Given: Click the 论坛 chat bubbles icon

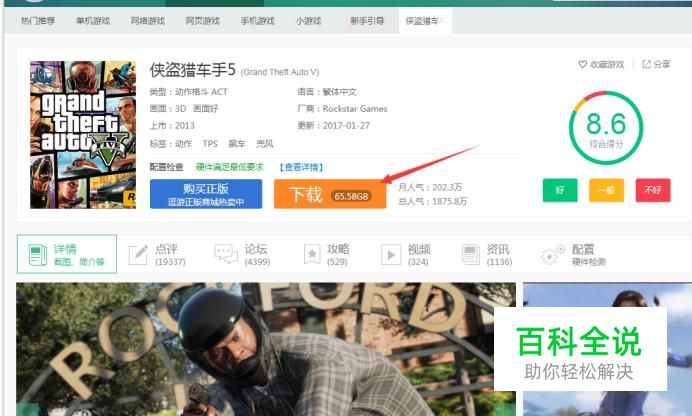Looking at the screenshot, I should pos(226,254).
